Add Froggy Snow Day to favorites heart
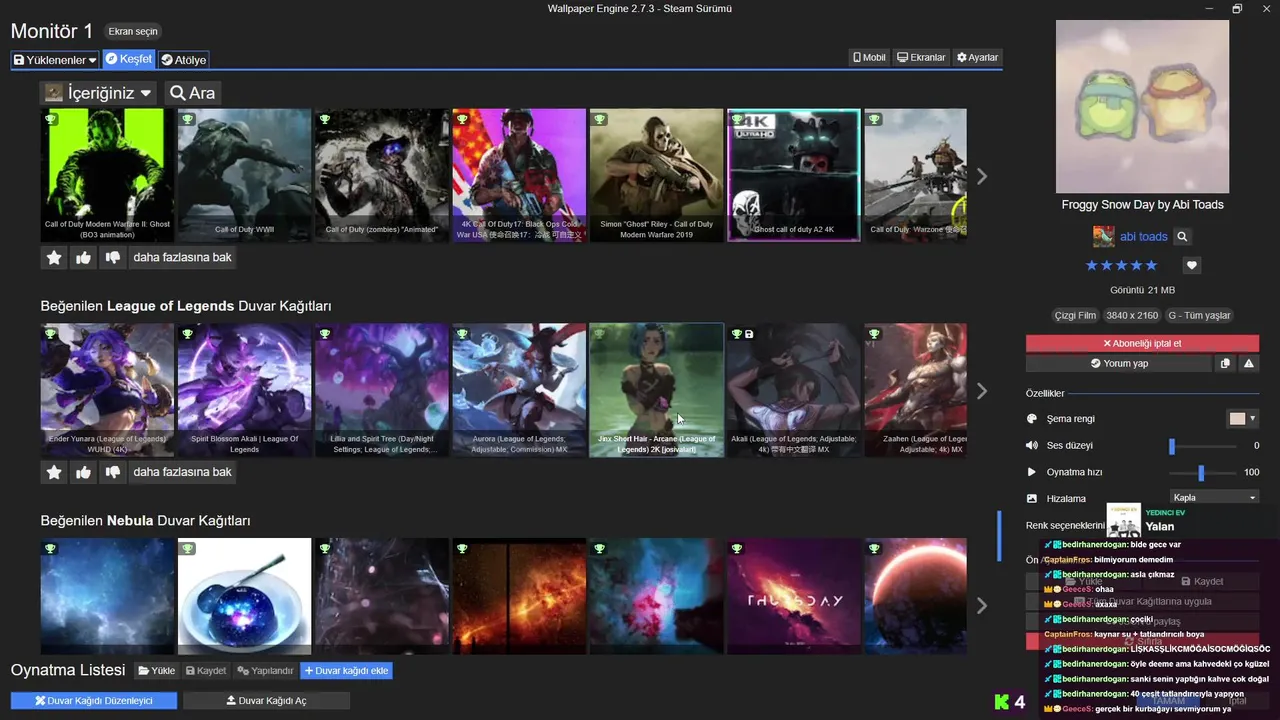Image resolution: width=1280 pixels, height=720 pixels. coord(1191,266)
